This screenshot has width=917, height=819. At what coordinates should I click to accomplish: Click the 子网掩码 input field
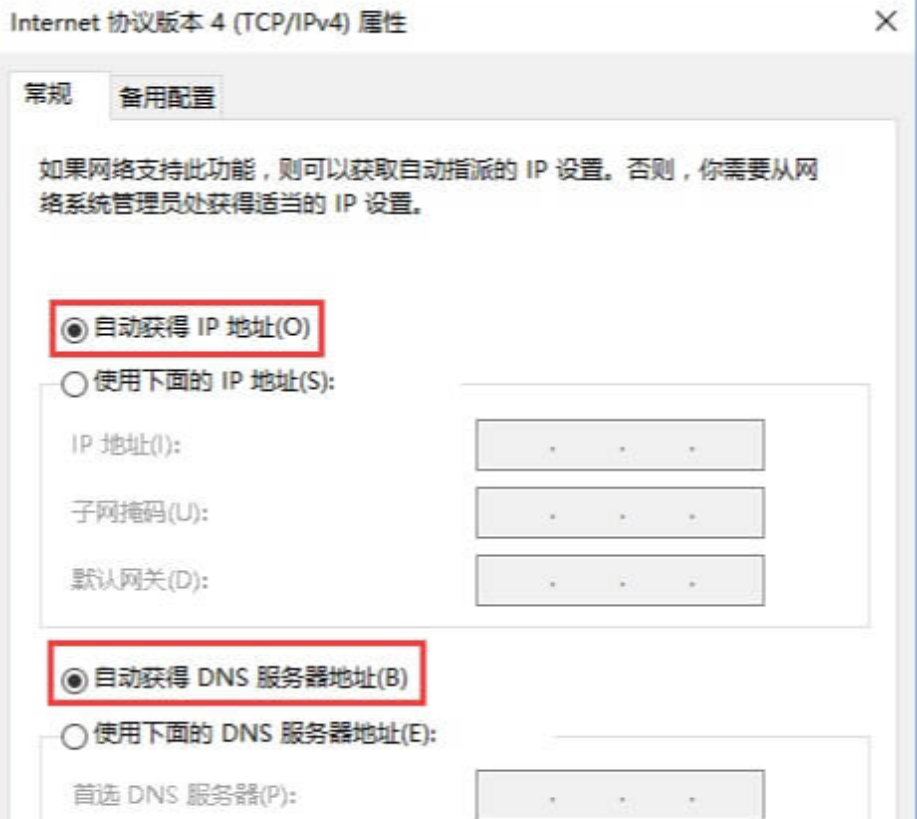[x=620, y=513]
